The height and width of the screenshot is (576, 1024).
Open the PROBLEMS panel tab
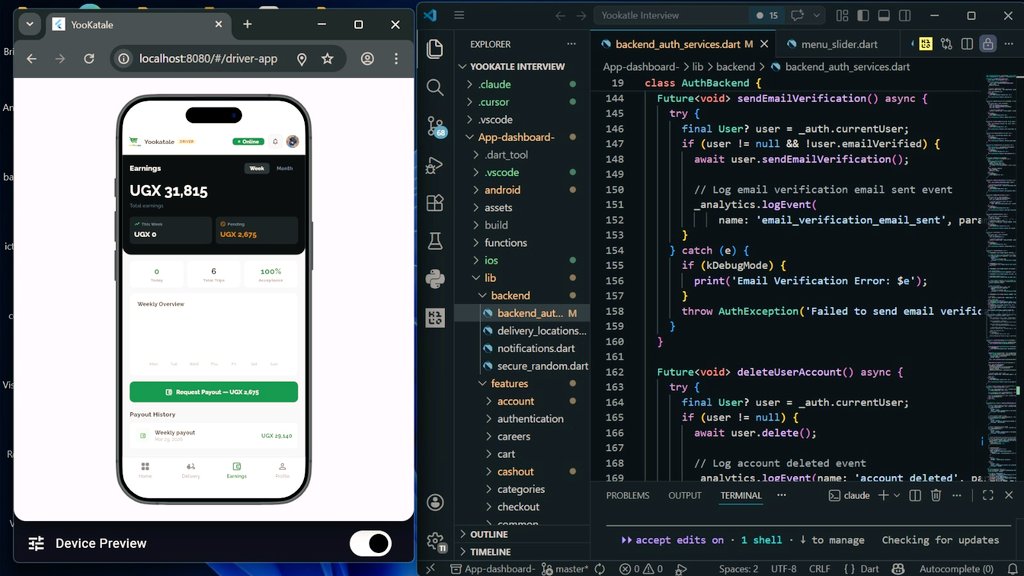628,496
